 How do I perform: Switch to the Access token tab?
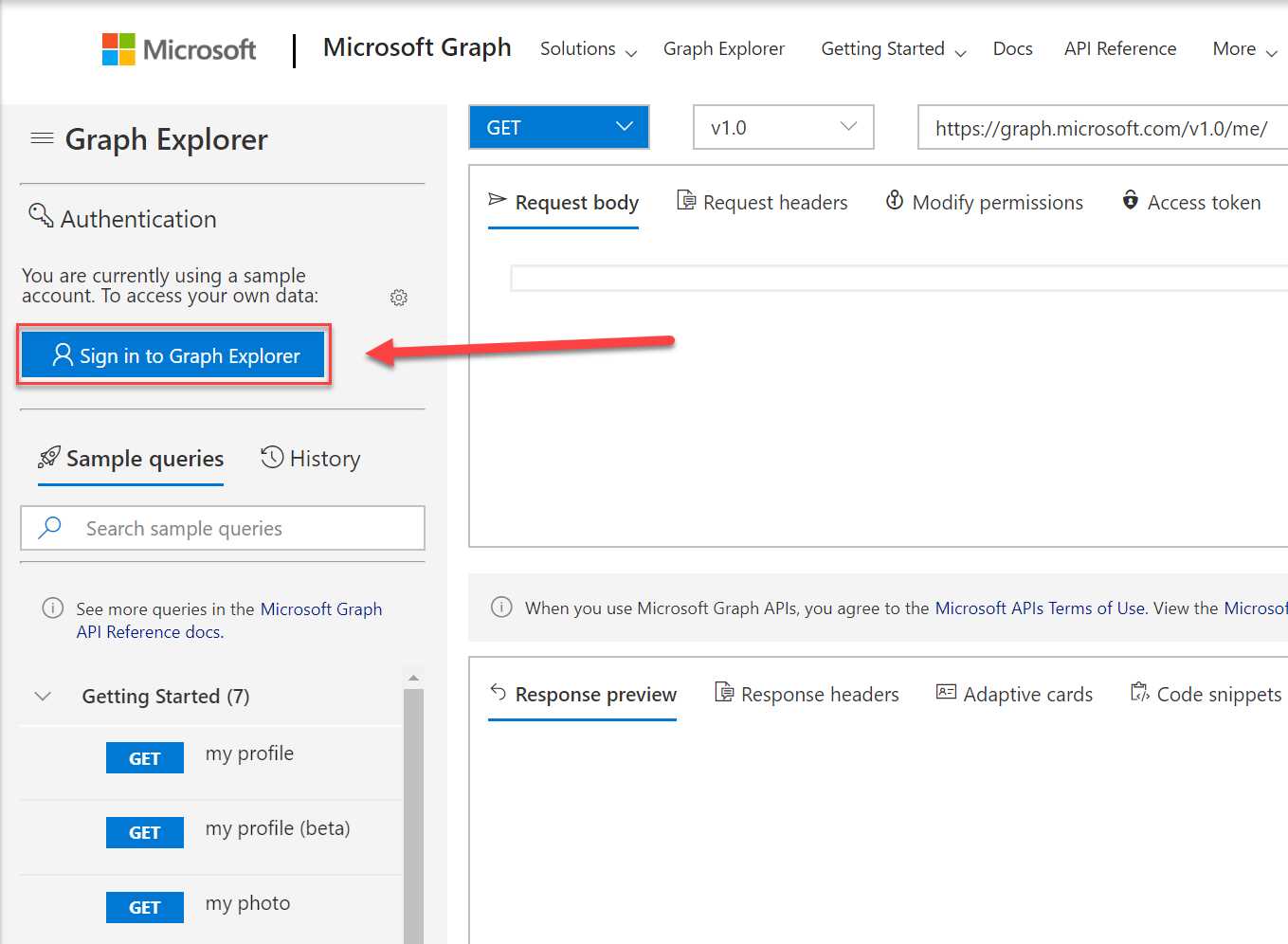(x=1191, y=202)
